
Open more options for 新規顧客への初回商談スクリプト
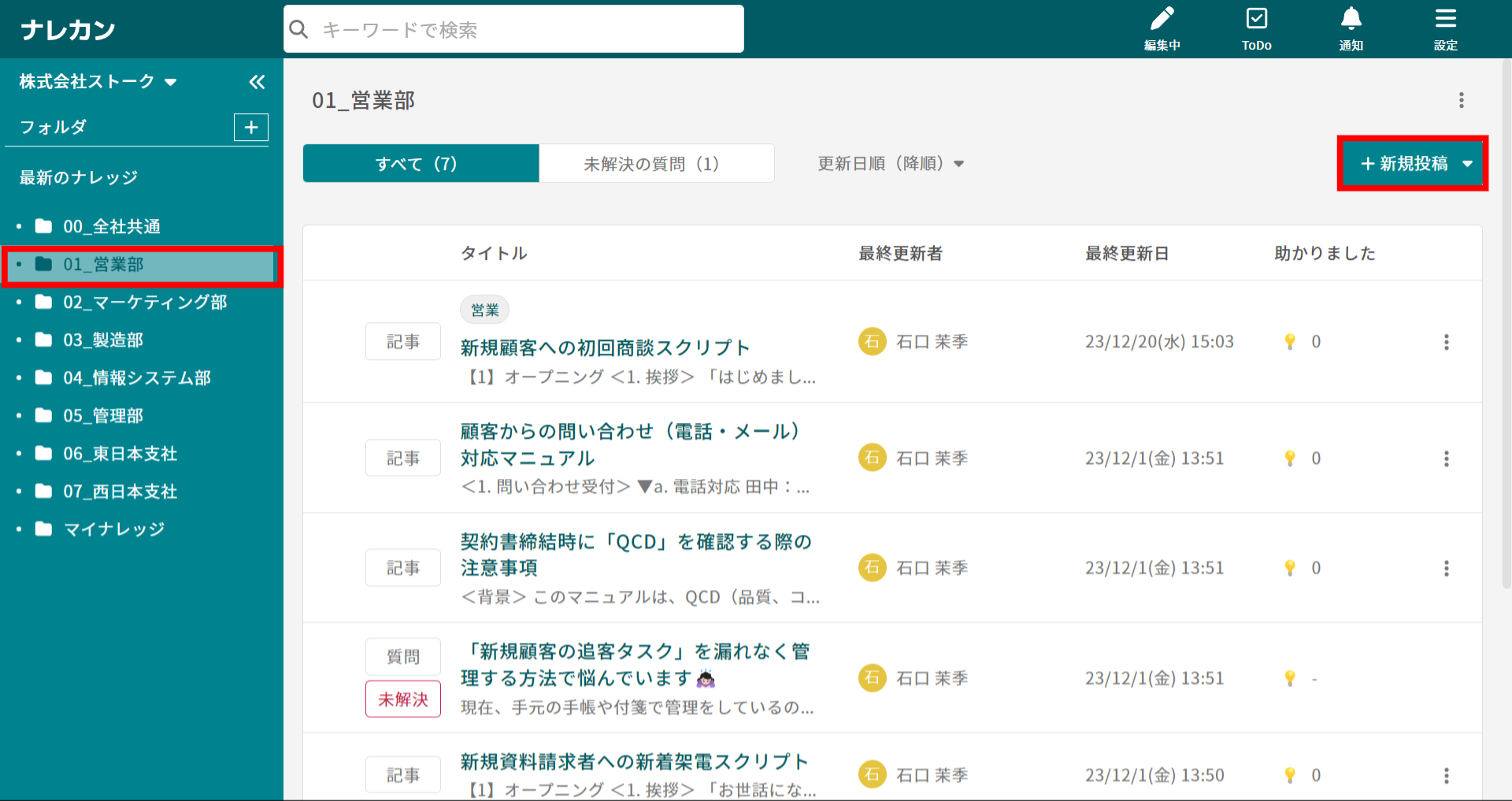pyautogui.click(x=1446, y=342)
